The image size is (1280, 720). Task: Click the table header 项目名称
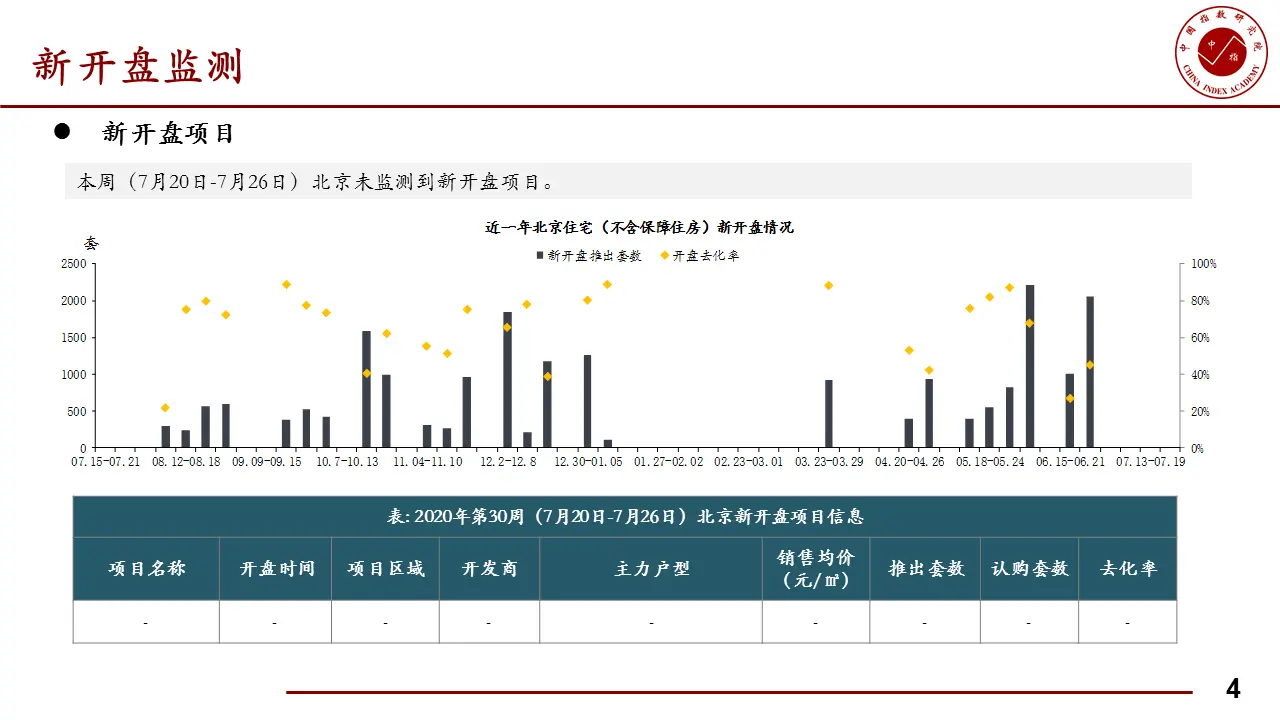146,569
